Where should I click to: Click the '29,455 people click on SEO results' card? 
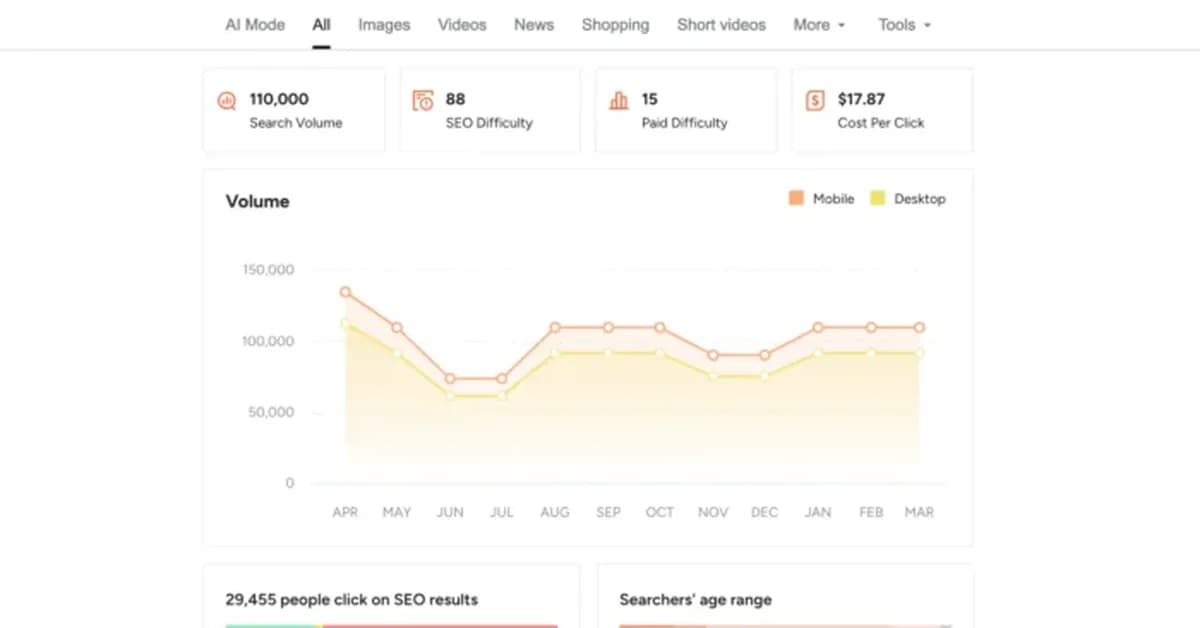pyautogui.click(x=351, y=600)
